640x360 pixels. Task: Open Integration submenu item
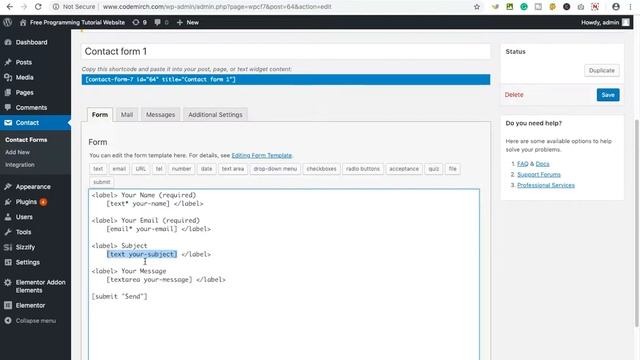pos(20,165)
